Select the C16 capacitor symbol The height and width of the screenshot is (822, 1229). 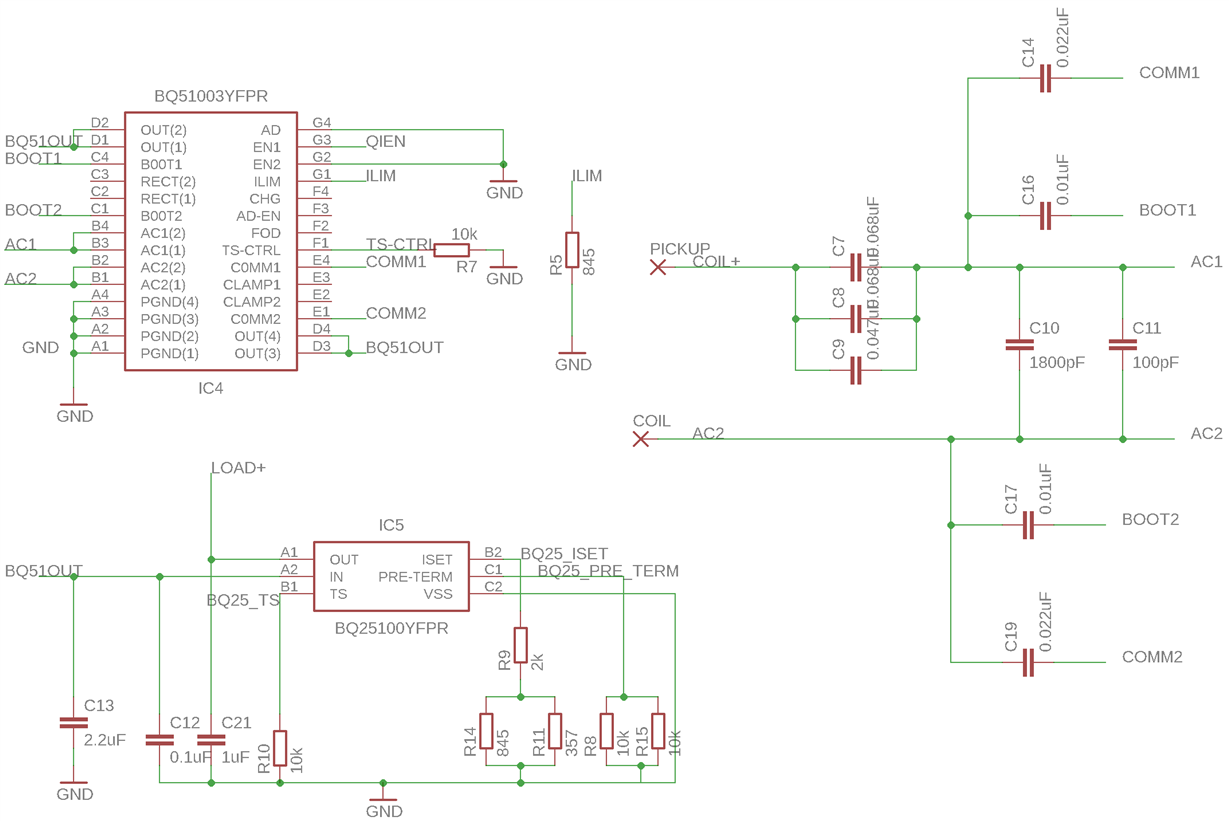point(1045,216)
